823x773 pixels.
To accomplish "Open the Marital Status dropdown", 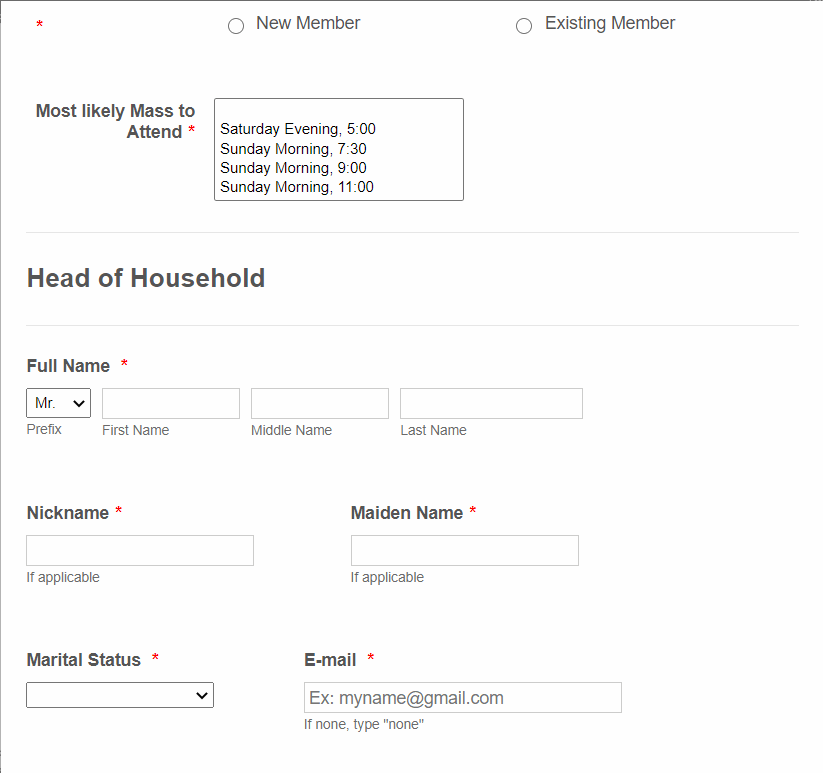I will [119, 695].
